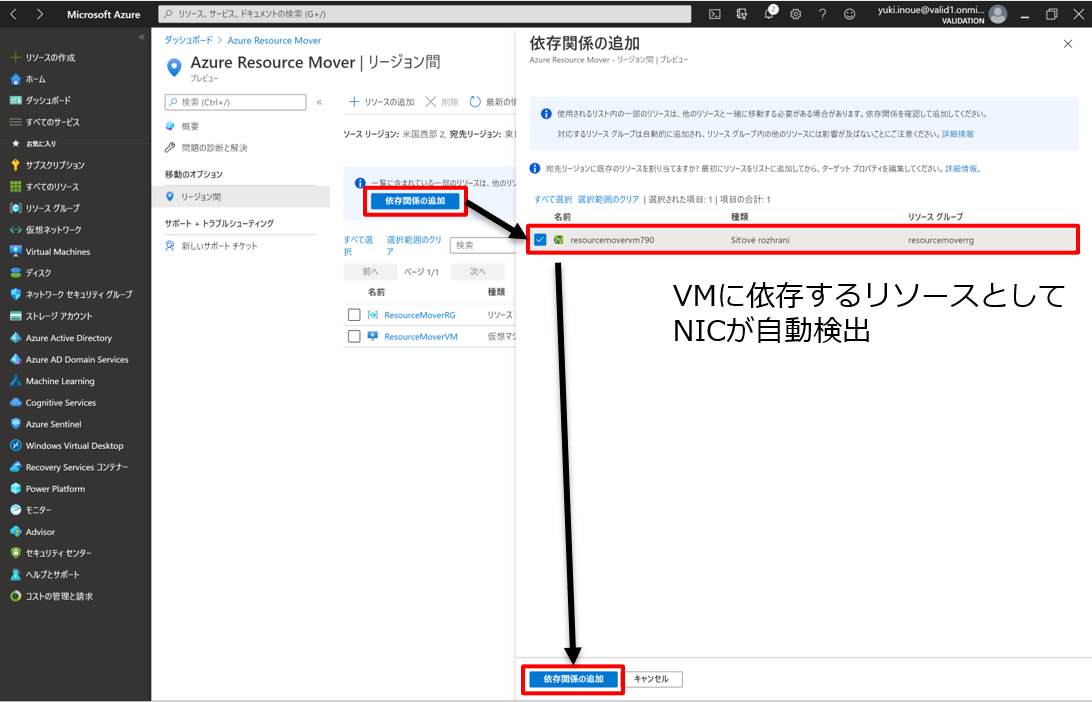Open Azure Sentinel in sidebar

[x=45, y=424]
